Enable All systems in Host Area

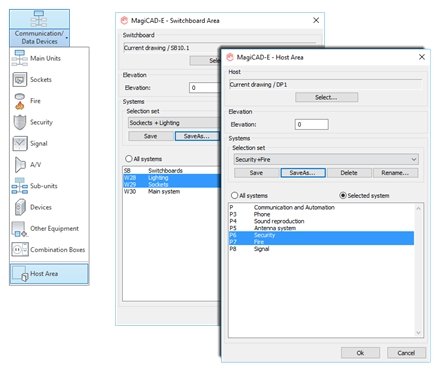(235, 195)
